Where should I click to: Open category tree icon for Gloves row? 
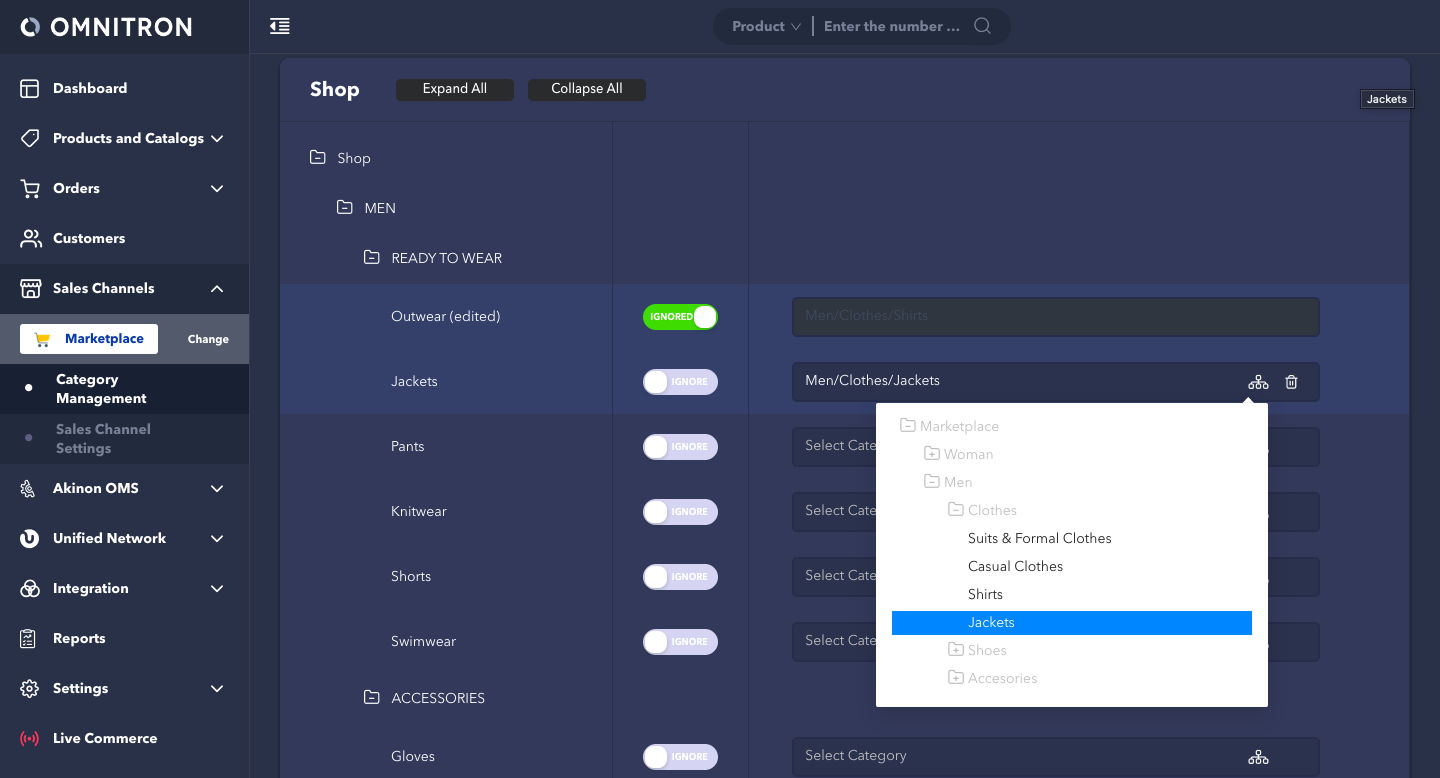pos(1258,757)
